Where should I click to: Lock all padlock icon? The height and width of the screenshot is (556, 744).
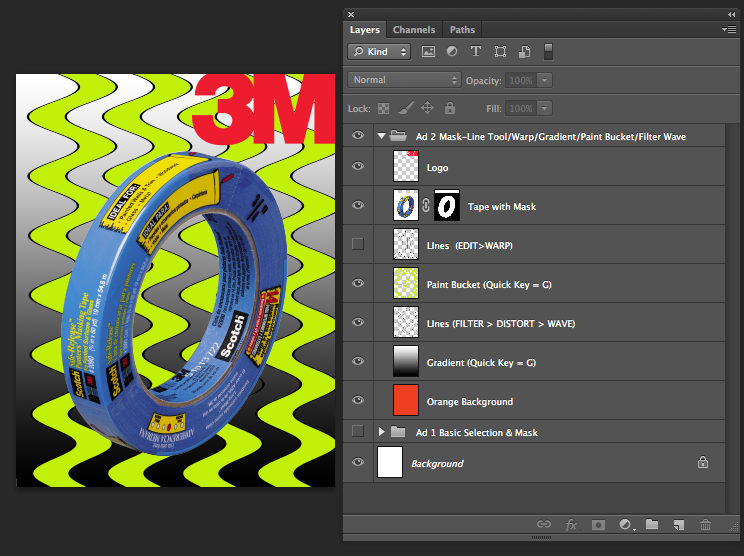(450, 108)
